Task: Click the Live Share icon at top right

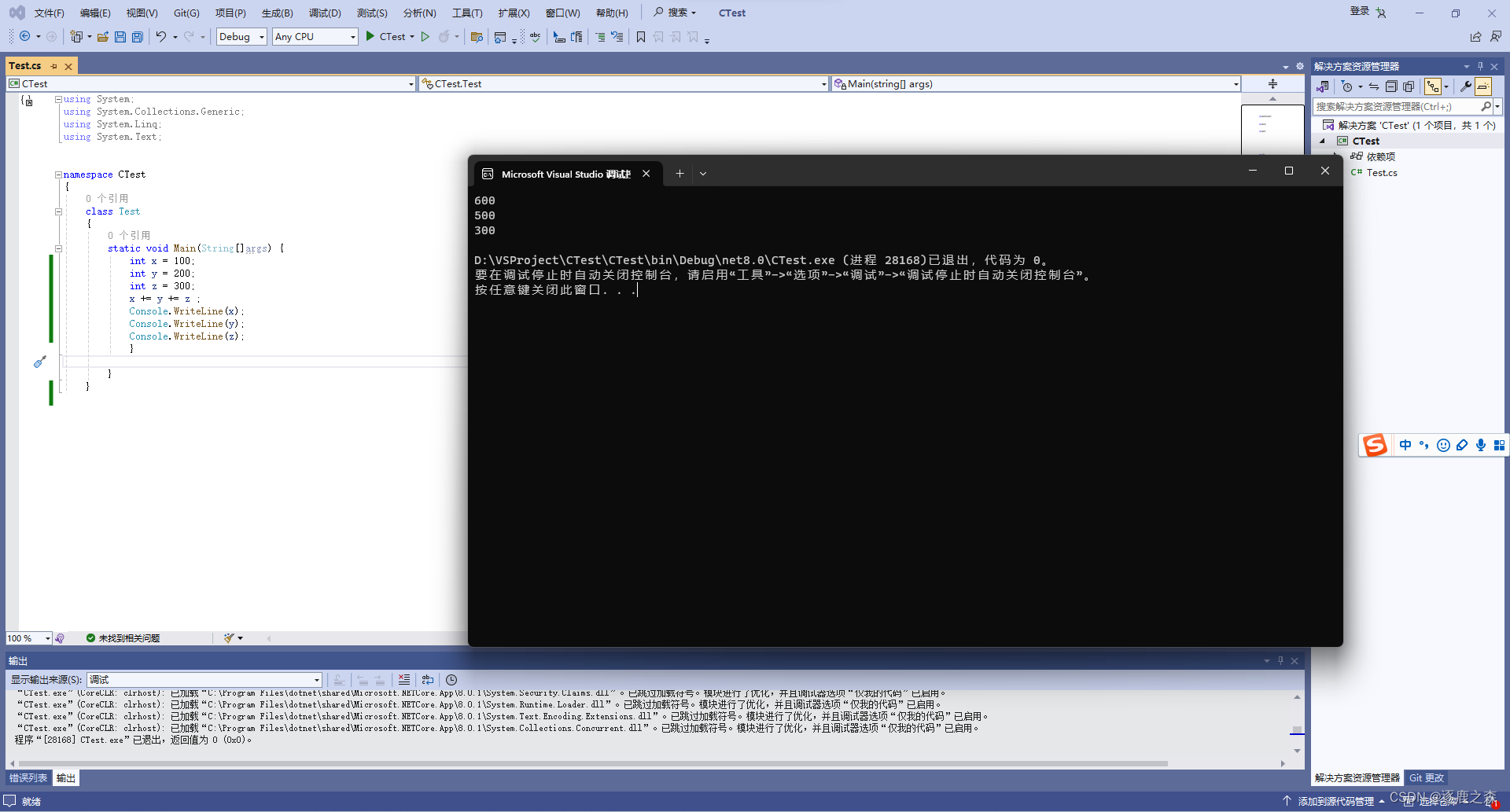Action: [x=1475, y=36]
